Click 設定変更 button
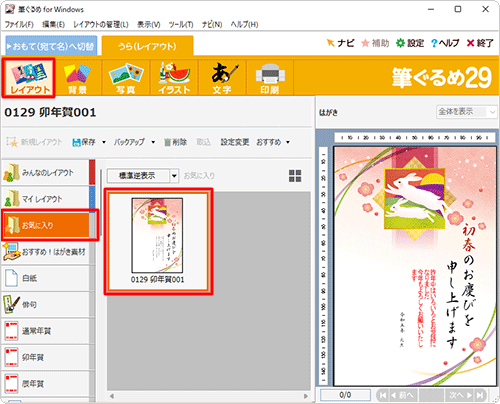This screenshot has height=404, width=500. pos(235,142)
